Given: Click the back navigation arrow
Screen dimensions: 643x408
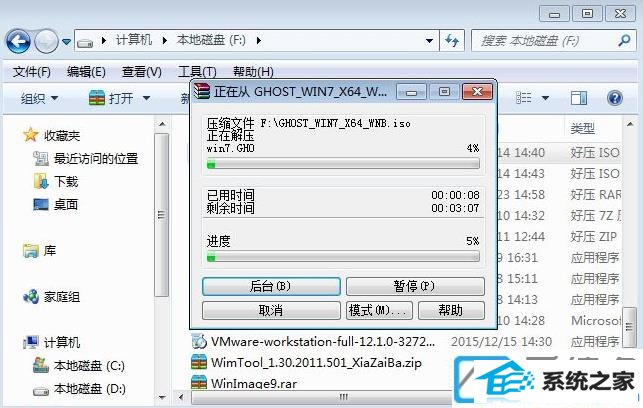Looking at the screenshot, I should click(x=18, y=41).
